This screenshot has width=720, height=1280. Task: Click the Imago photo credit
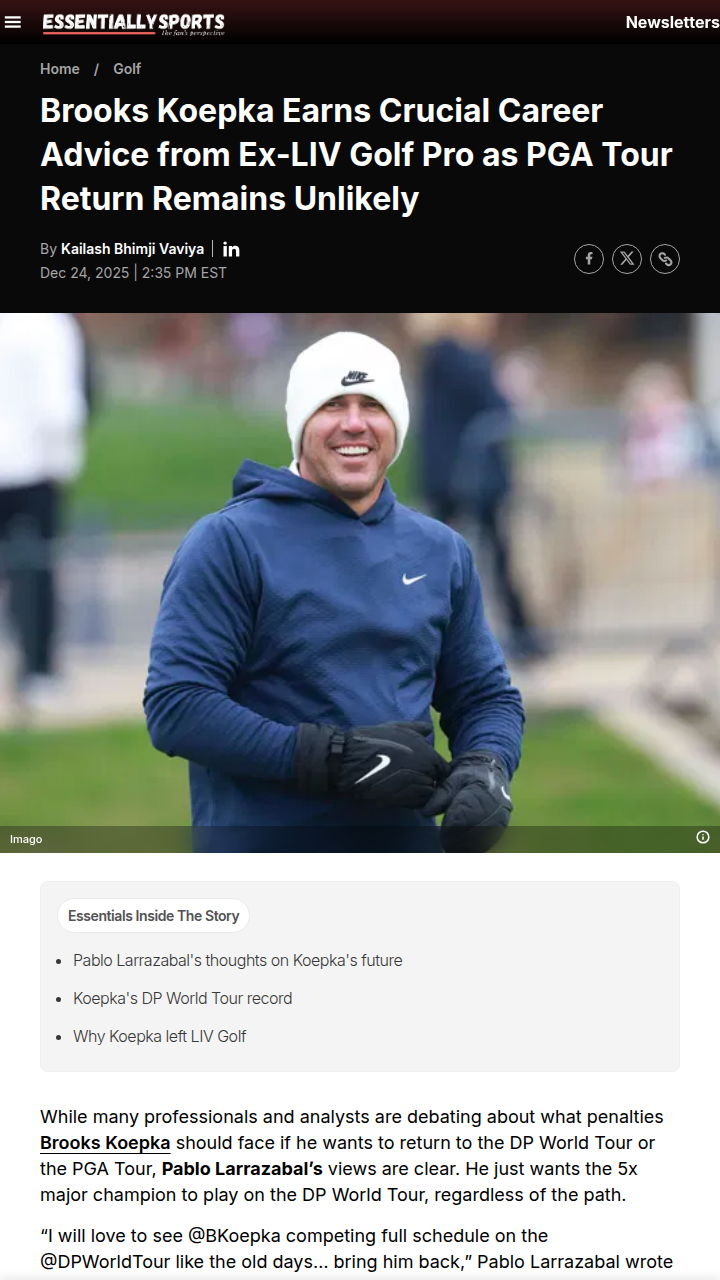click(26, 839)
